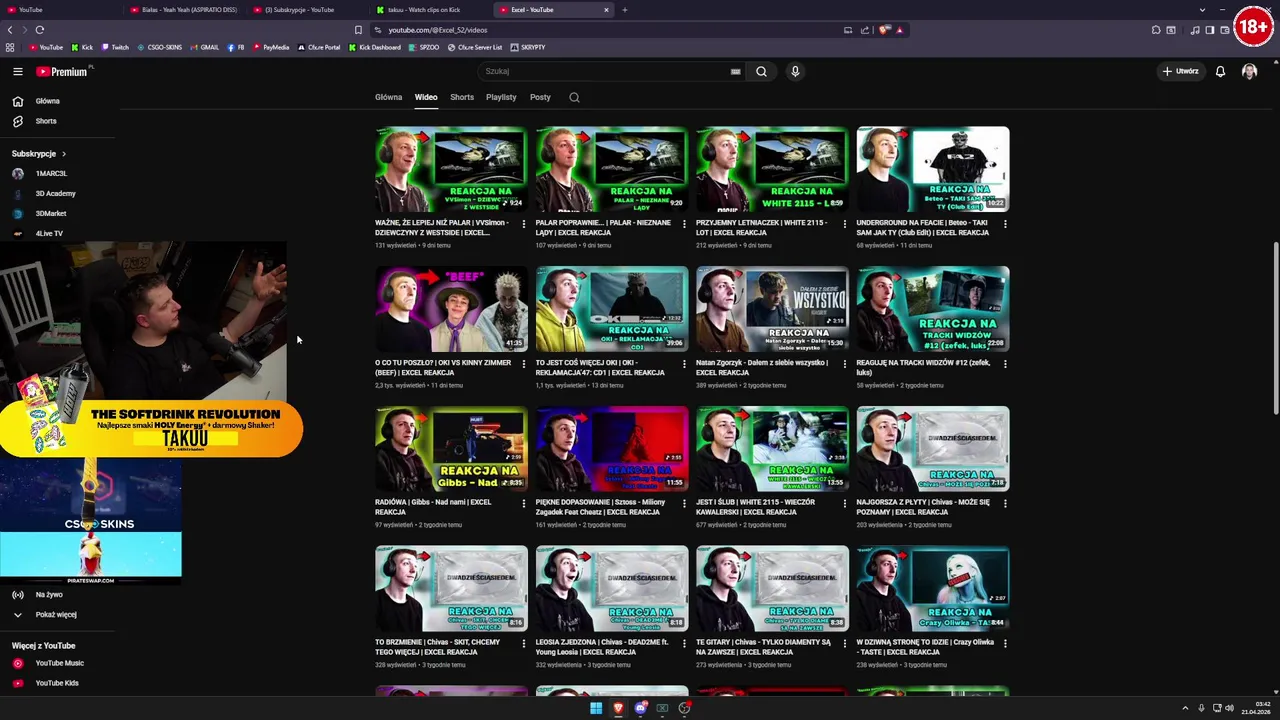This screenshot has width=1280, height=720.
Task: Open the on-screen keyboard icon in search box
Action: coord(735,71)
